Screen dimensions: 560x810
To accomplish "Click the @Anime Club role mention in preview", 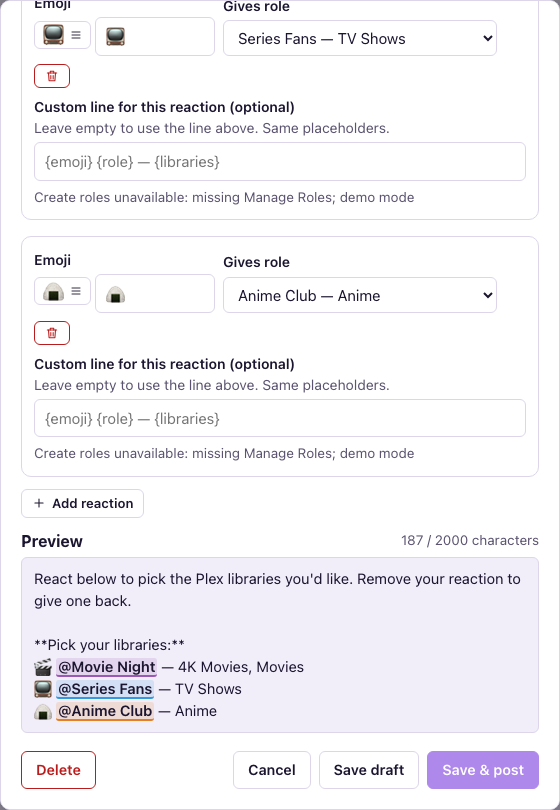I will pos(105,711).
